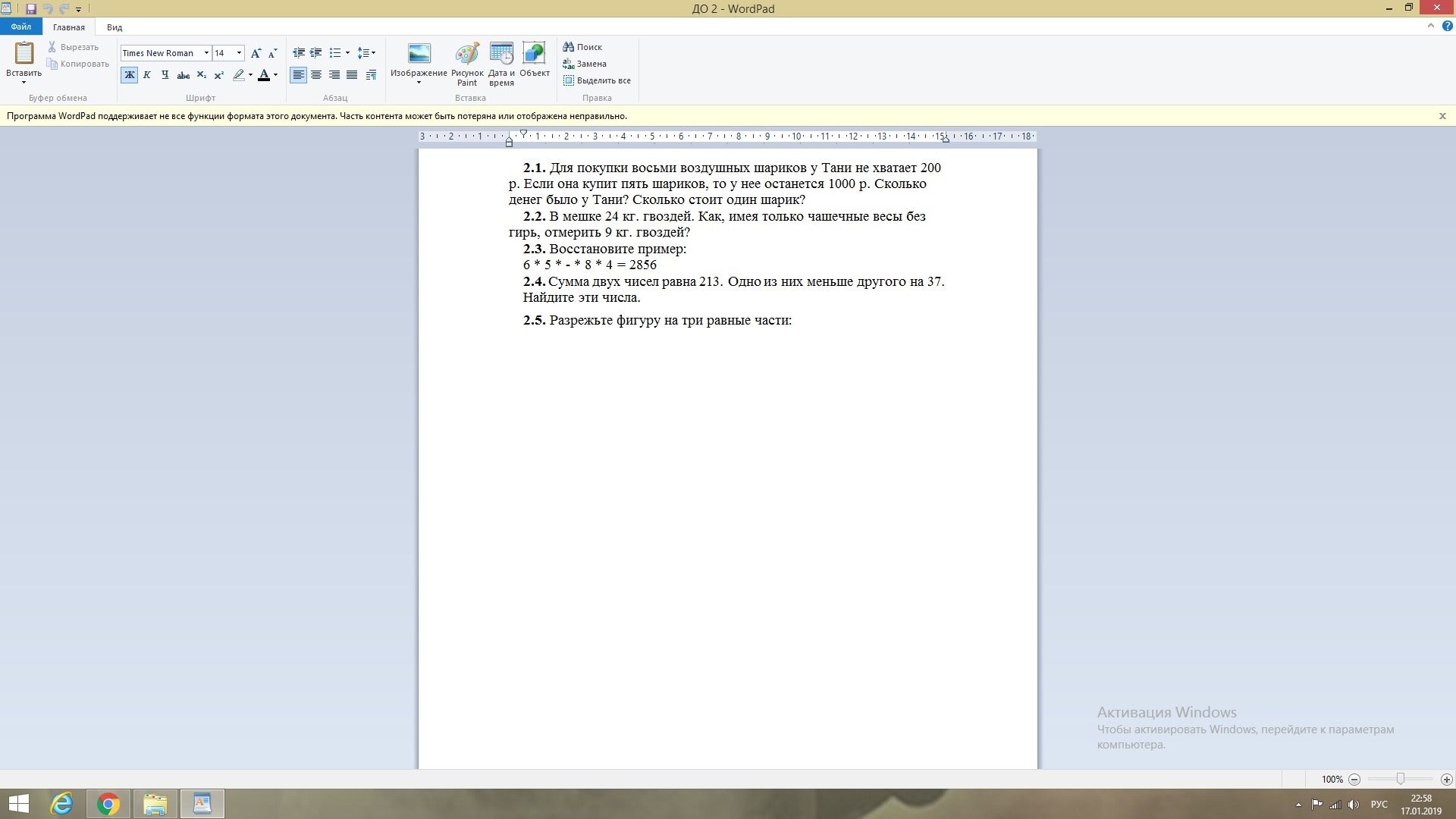
Task: Insert date and time (Дата и время)
Action: point(501,64)
